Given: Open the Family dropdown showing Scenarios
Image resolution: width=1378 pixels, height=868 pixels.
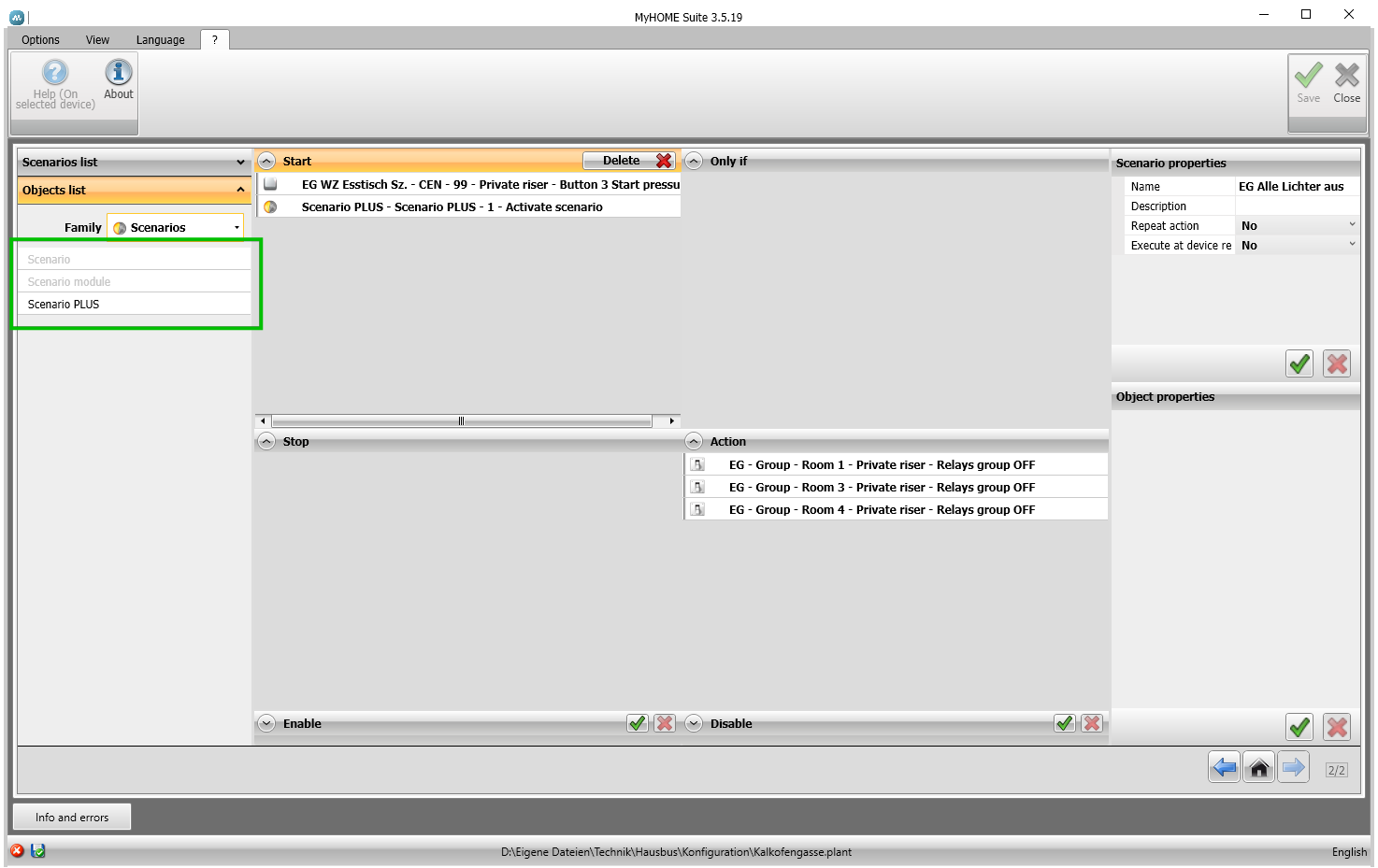Looking at the screenshot, I should coord(176,227).
